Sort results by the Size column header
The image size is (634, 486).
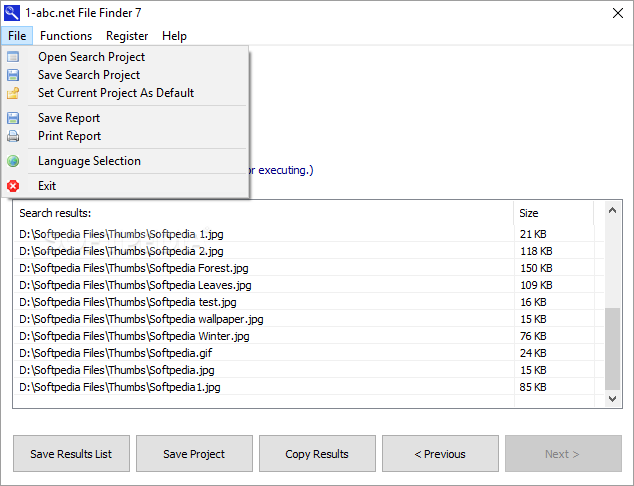(552, 213)
